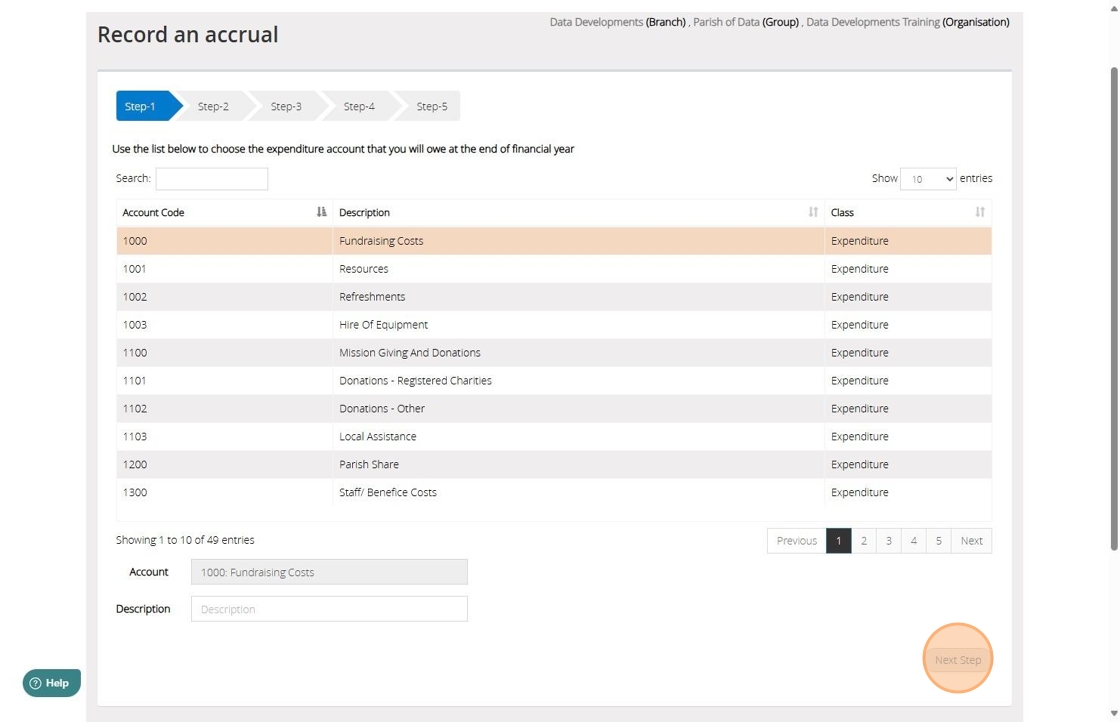Click account code 1003 cell
The height and width of the screenshot is (722, 1120).
click(224, 324)
